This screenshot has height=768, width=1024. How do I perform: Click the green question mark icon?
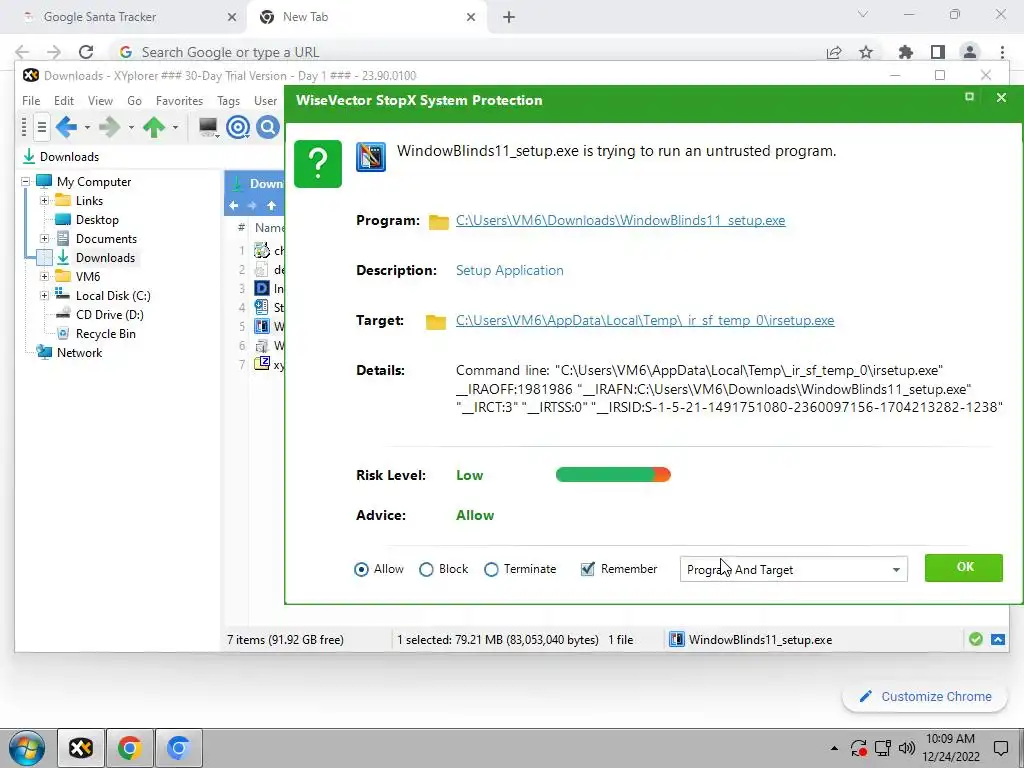(x=318, y=163)
